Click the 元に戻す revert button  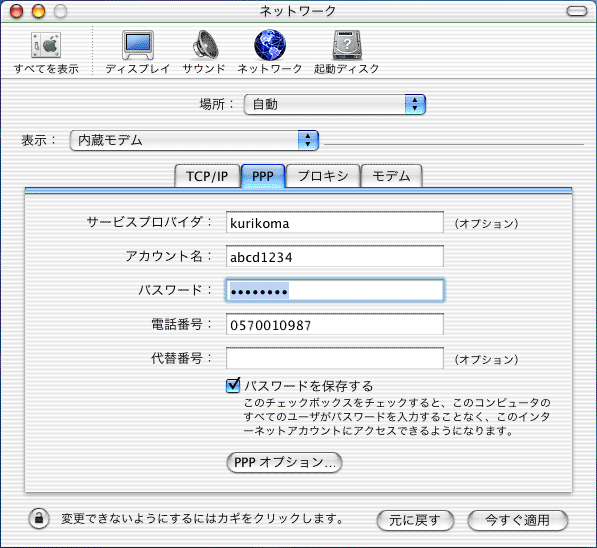pyautogui.click(x=415, y=520)
